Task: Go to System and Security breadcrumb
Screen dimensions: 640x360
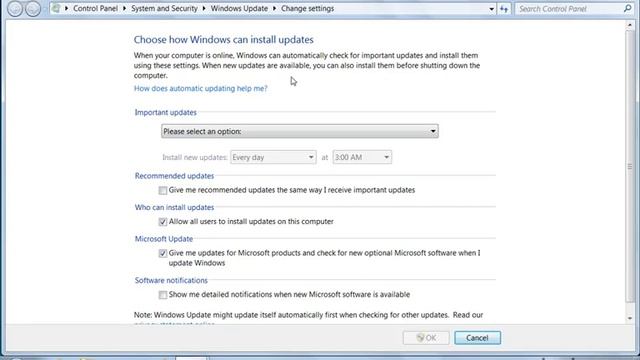Action: [x=164, y=9]
